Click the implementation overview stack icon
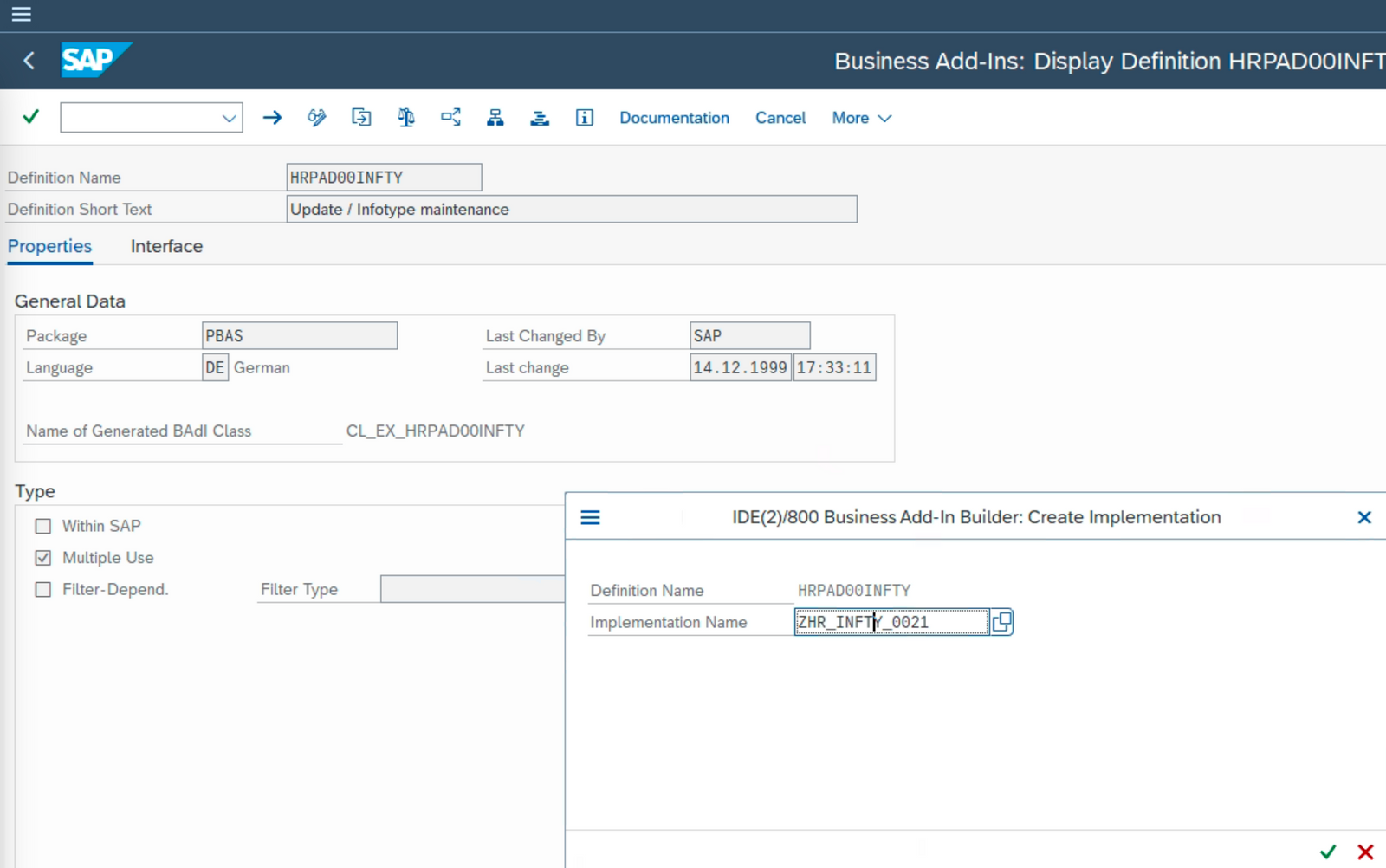The height and width of the screenshot is (868, 1386). [540, 117]
